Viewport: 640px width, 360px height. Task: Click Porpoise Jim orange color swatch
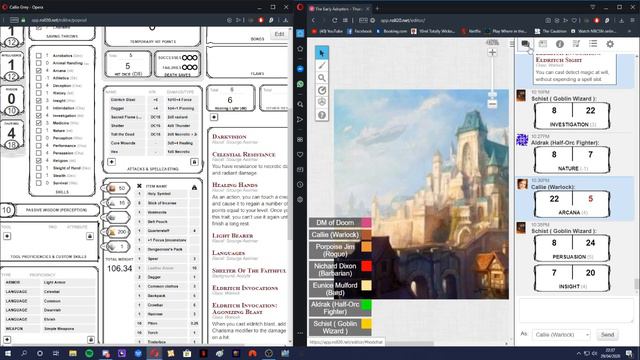(x=366, y=247)
